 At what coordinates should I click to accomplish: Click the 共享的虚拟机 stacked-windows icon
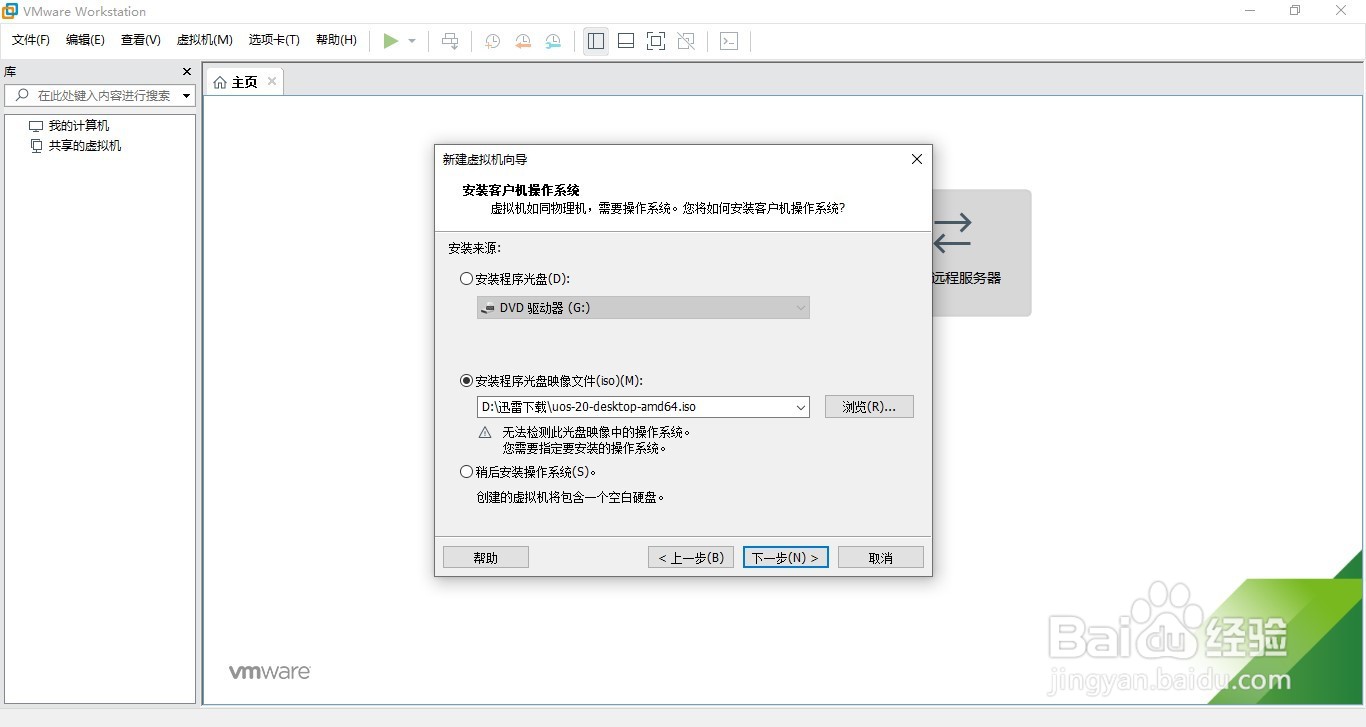[36, 146]
